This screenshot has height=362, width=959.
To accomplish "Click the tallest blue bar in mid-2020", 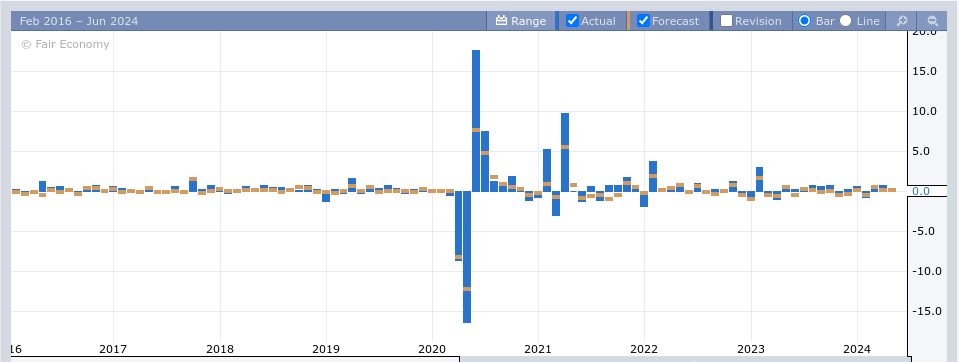I will [476, 120].
